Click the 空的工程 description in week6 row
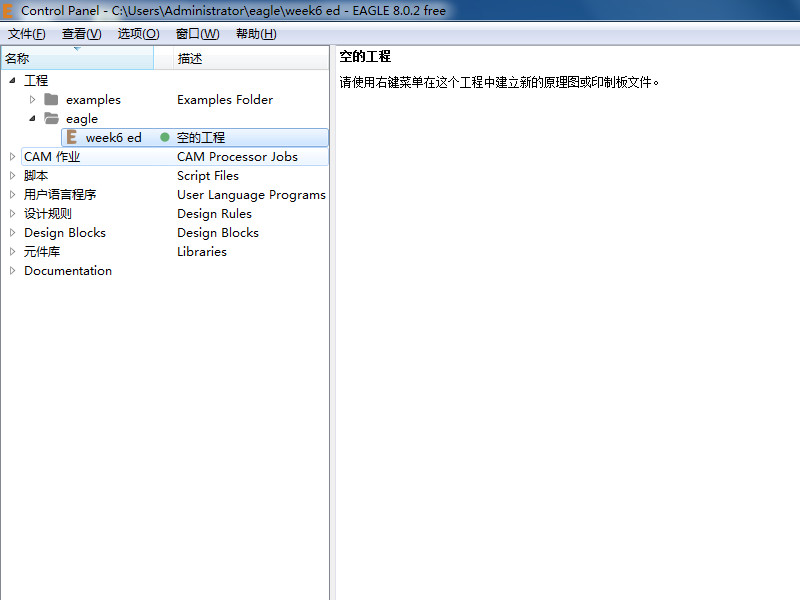This screenshot has height=600, width=800. [x=201, y=137]
